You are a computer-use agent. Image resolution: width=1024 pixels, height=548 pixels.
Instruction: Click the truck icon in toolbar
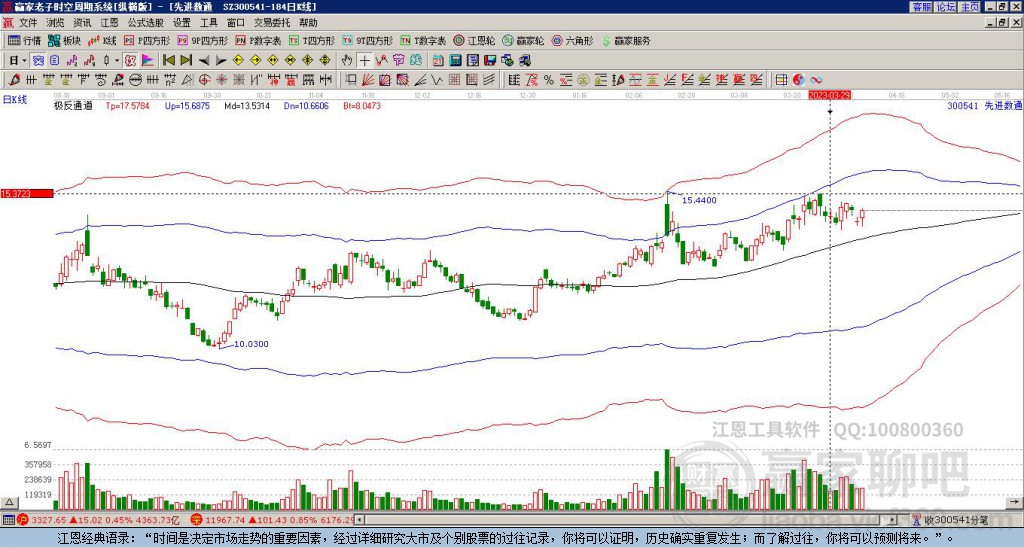coord(524,61)
